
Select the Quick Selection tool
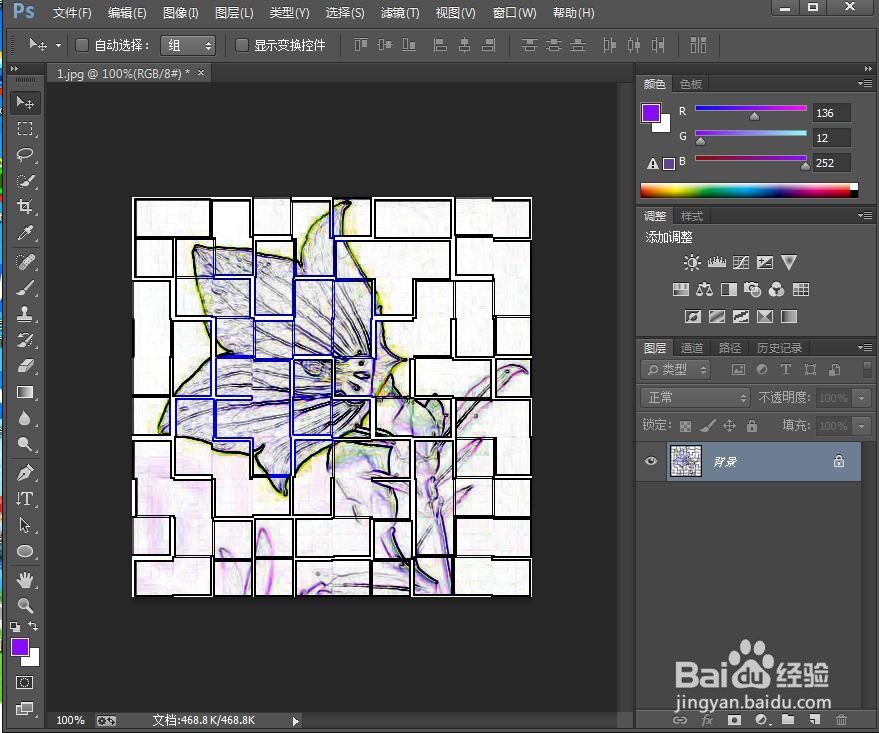tap(25, 180)
